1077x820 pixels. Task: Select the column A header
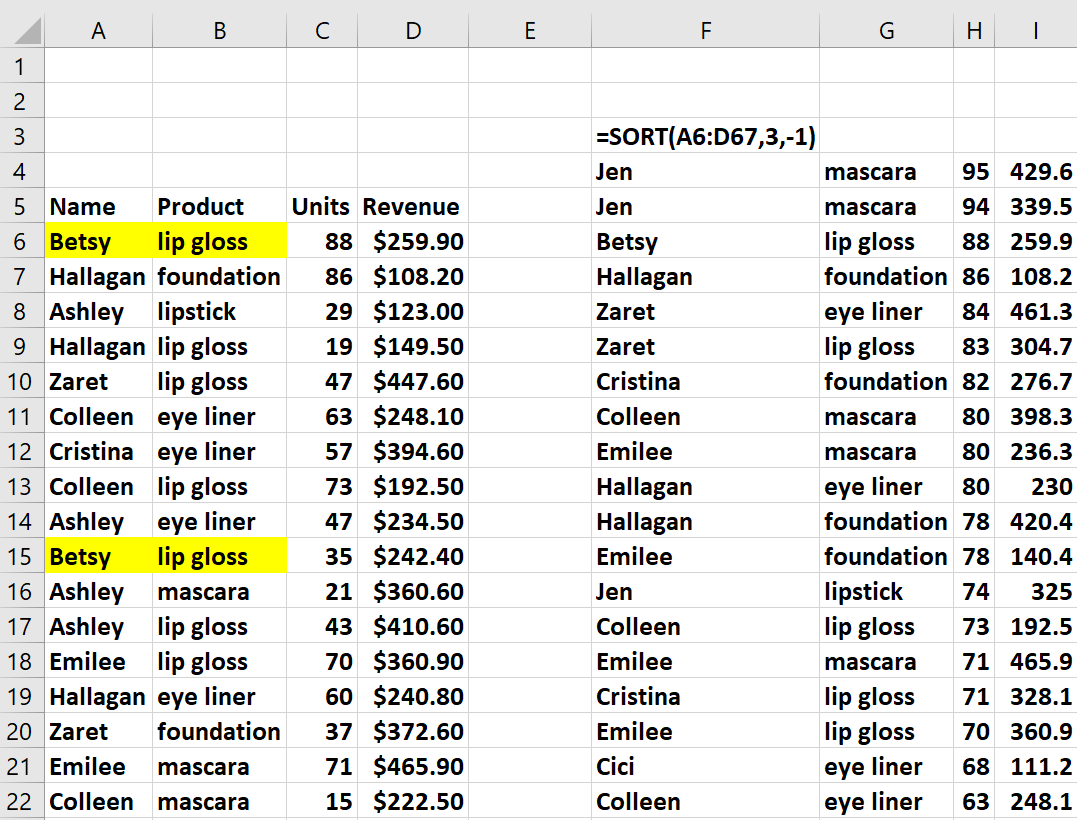pyautogui.click(x=98, y=31)
